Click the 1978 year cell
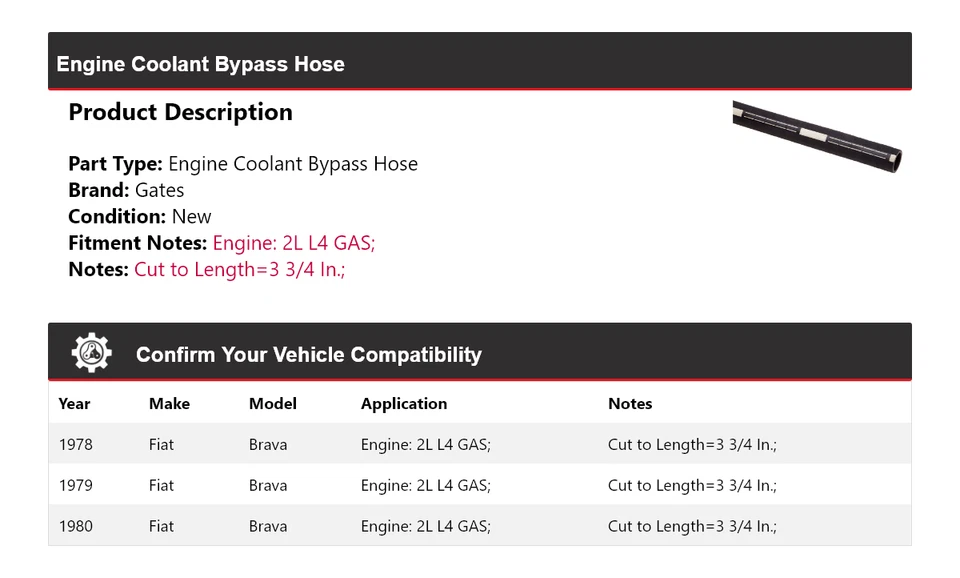 pos(76,445)
